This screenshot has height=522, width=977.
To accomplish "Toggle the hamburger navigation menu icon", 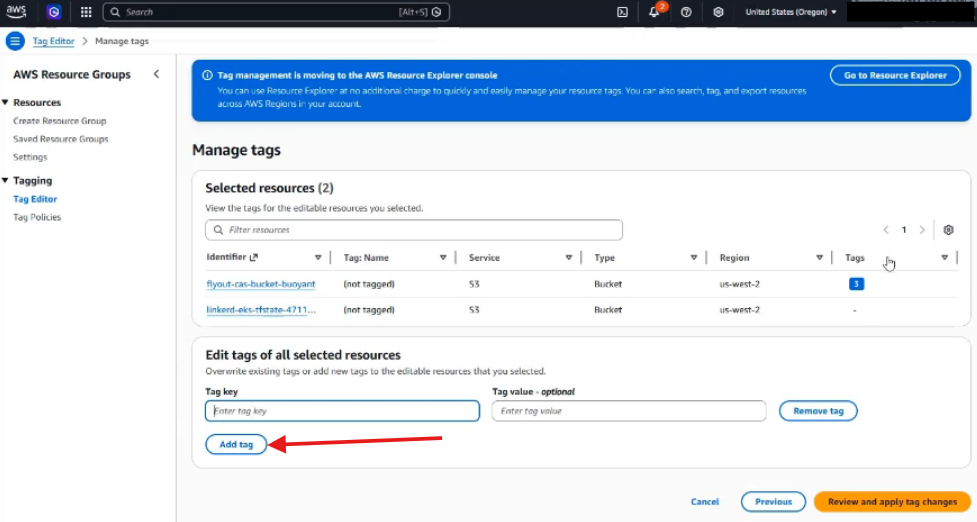I will pyautogui.click(x=15, y=41).
